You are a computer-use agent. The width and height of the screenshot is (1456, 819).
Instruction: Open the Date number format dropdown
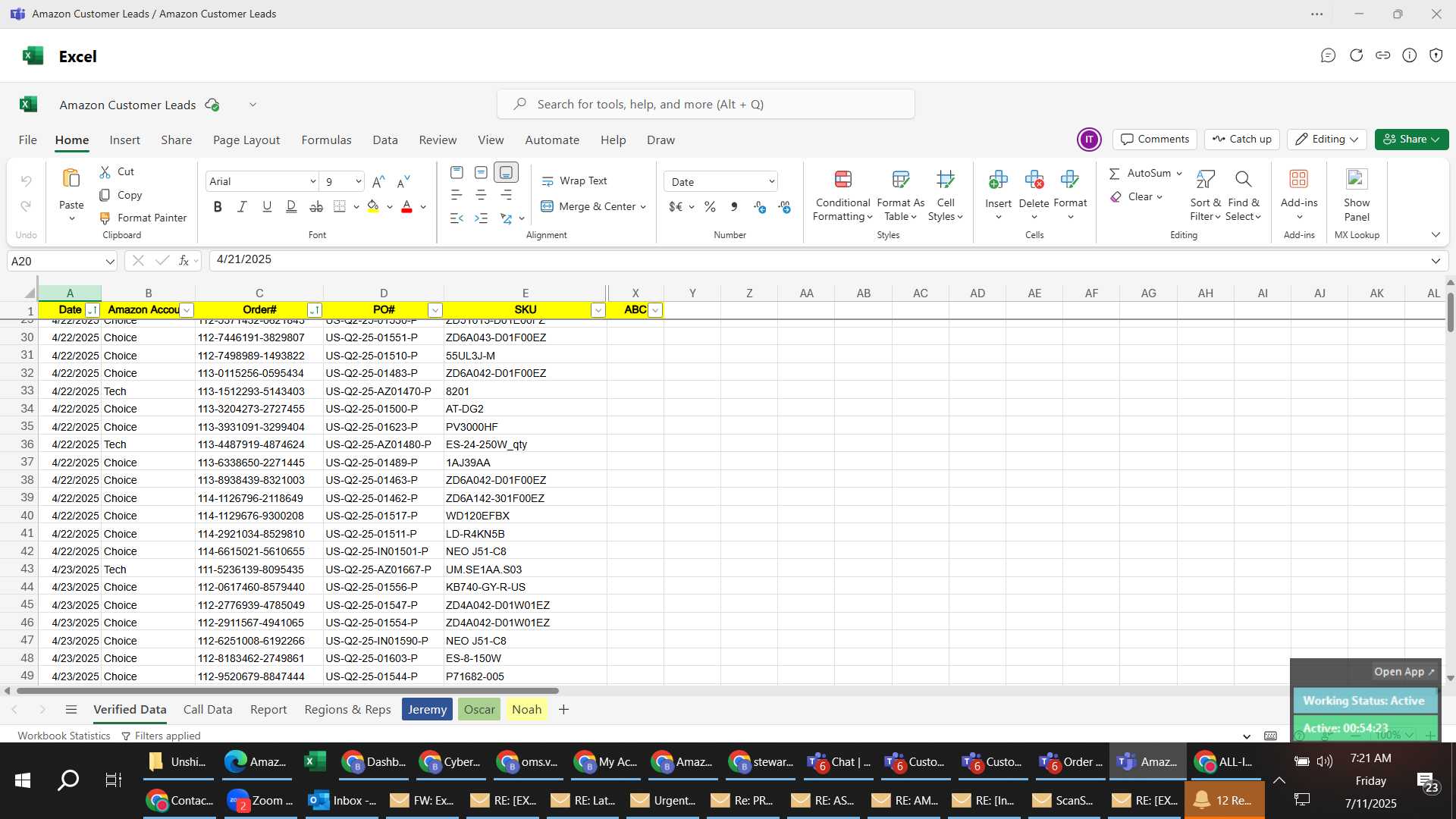coord(771,182)
